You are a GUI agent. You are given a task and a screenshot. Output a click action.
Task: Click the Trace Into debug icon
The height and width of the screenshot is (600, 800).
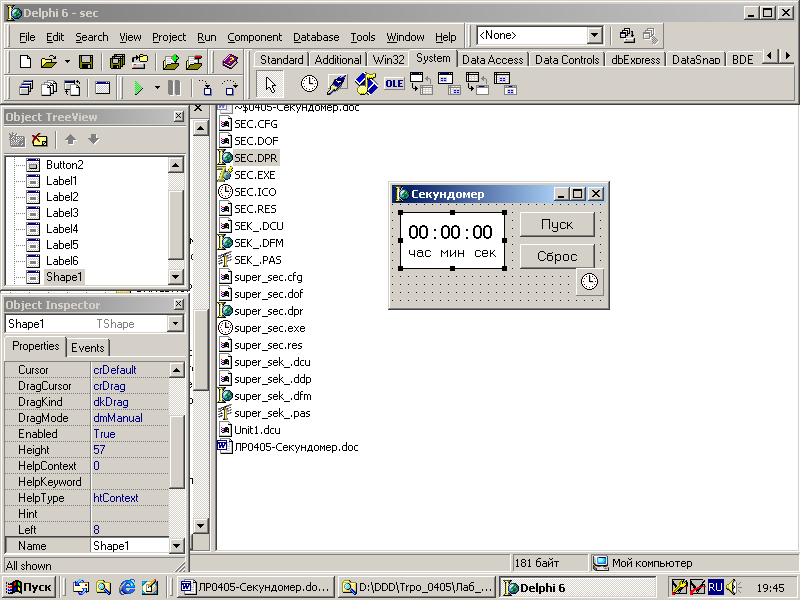pyautogui.click(x=206, y=88)
